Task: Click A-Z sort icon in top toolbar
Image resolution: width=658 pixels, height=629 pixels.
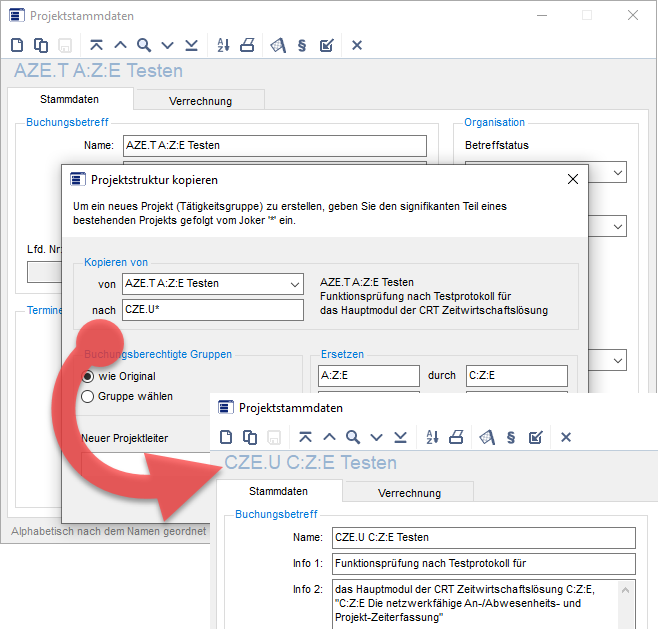Action: [223, 45]
